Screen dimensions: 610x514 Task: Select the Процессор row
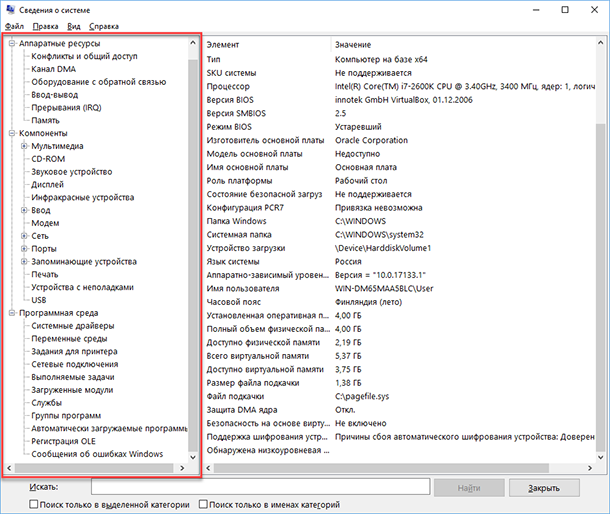pyautogui.click(x=400, y=86)
